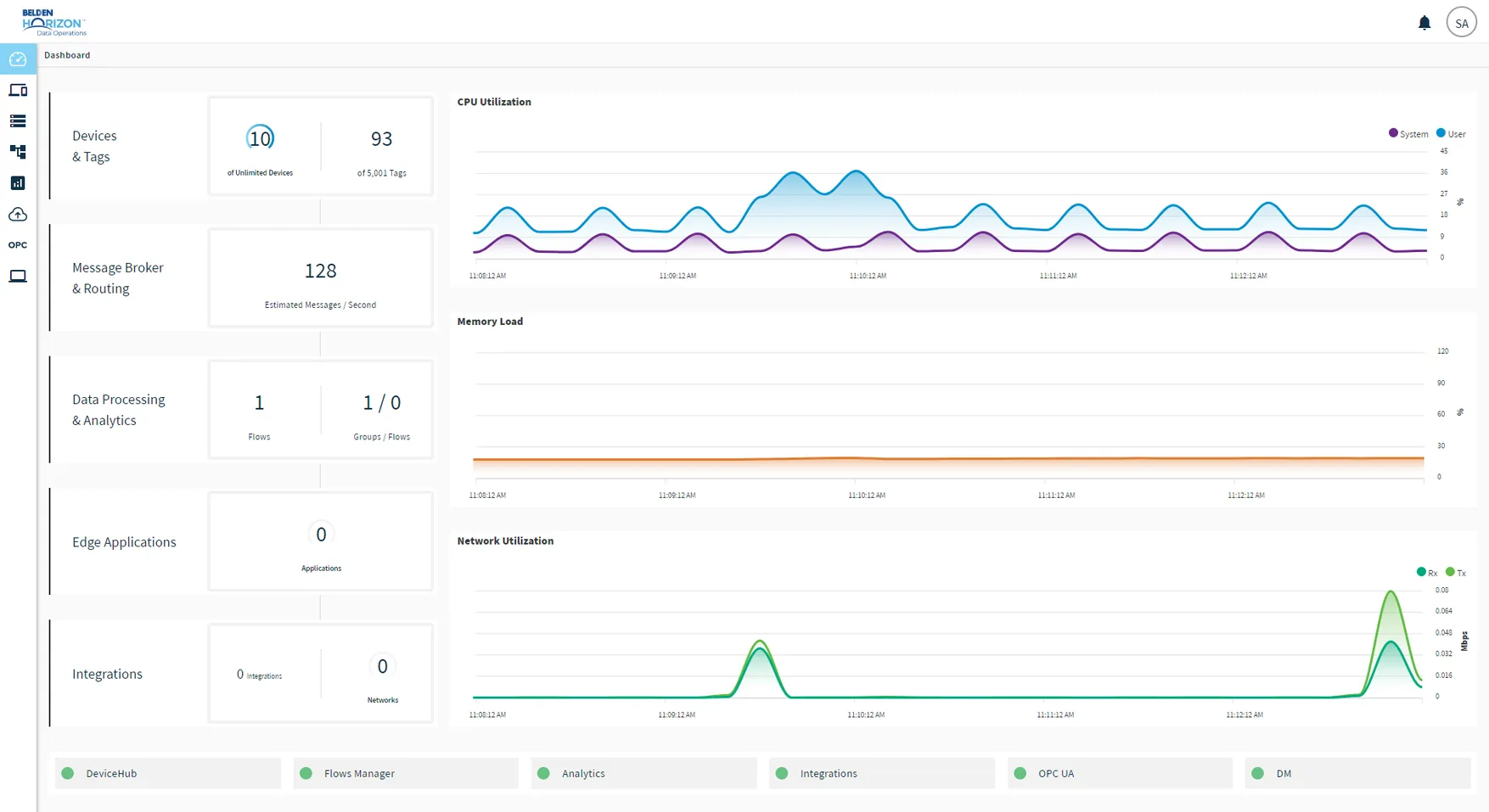Screen dimensions: 1489x812
Task: Open the SA user avatar menu
Action: [1461, 23]
